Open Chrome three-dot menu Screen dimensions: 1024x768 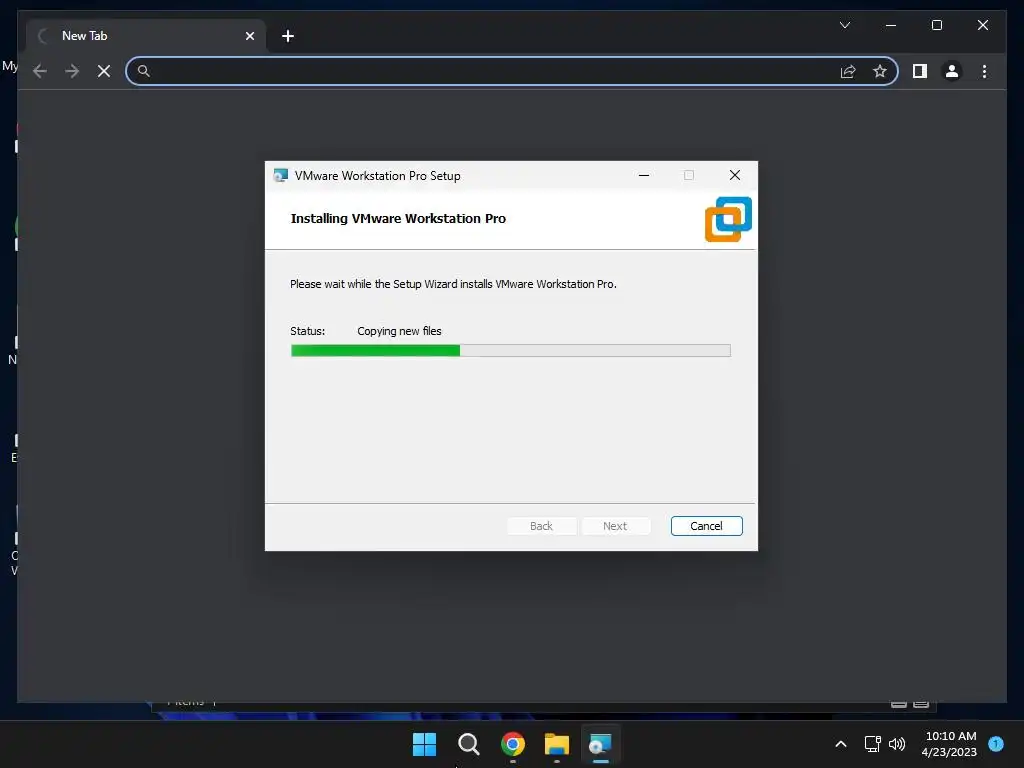(x=984, y=71)
